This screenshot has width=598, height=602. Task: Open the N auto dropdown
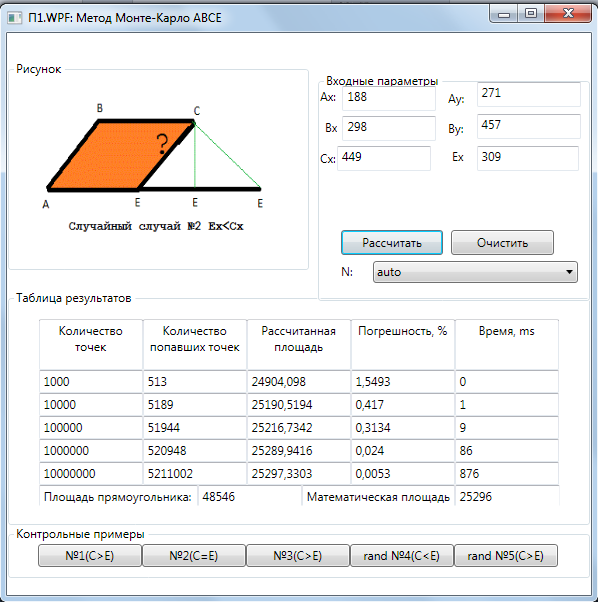tap(475, 272)
